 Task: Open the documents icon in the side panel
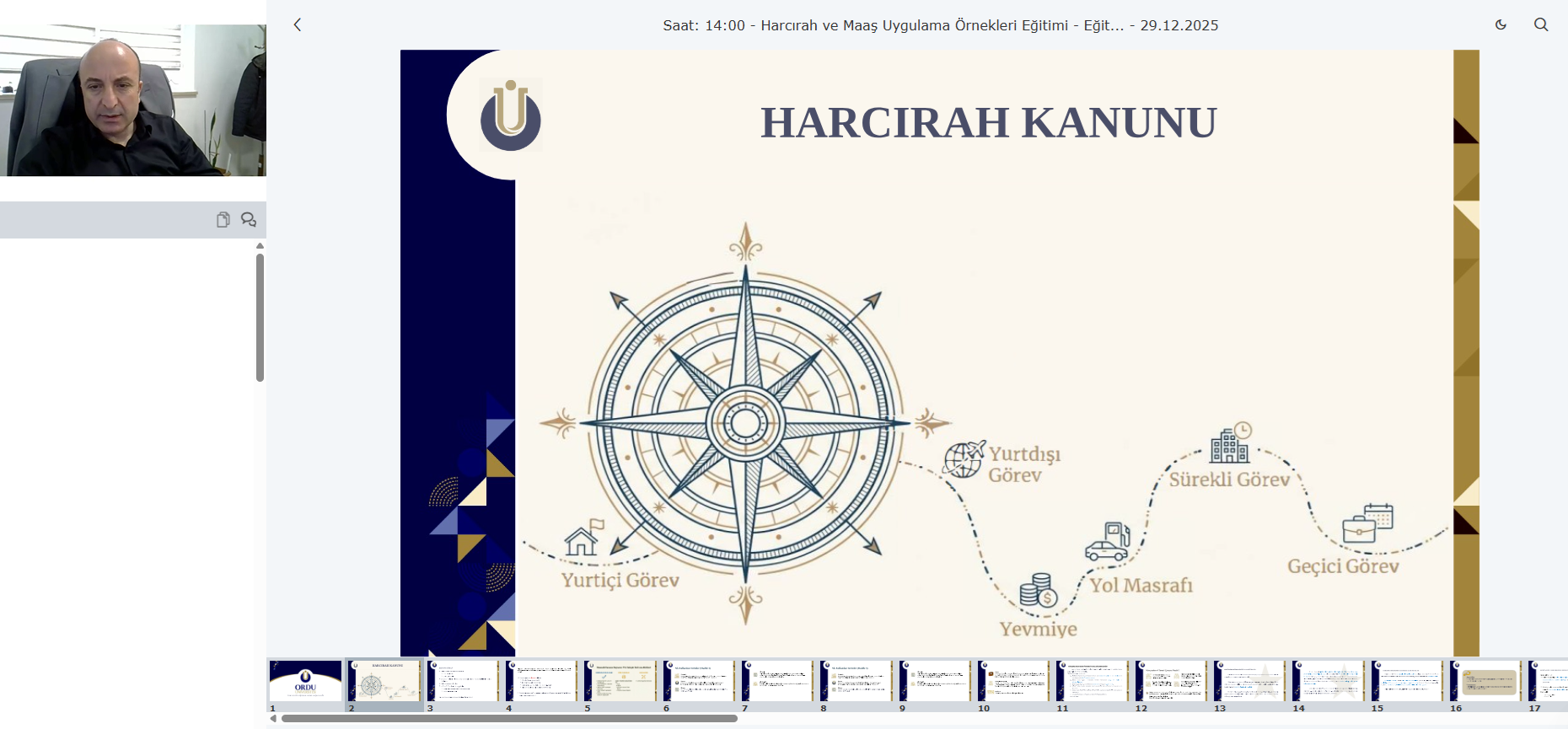point(223,220)
